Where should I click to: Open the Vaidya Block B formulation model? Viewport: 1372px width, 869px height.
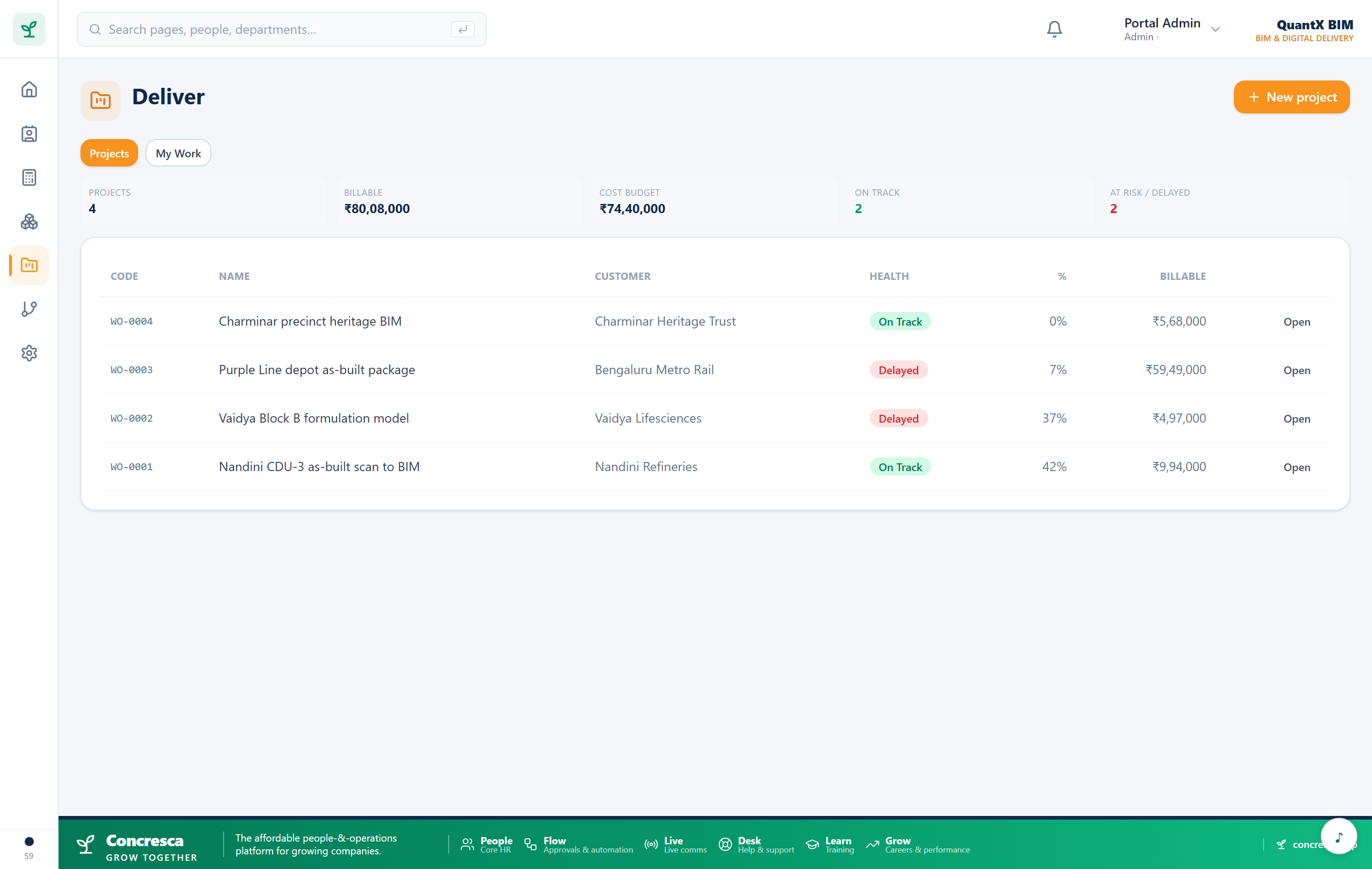tap(1297, 418)
